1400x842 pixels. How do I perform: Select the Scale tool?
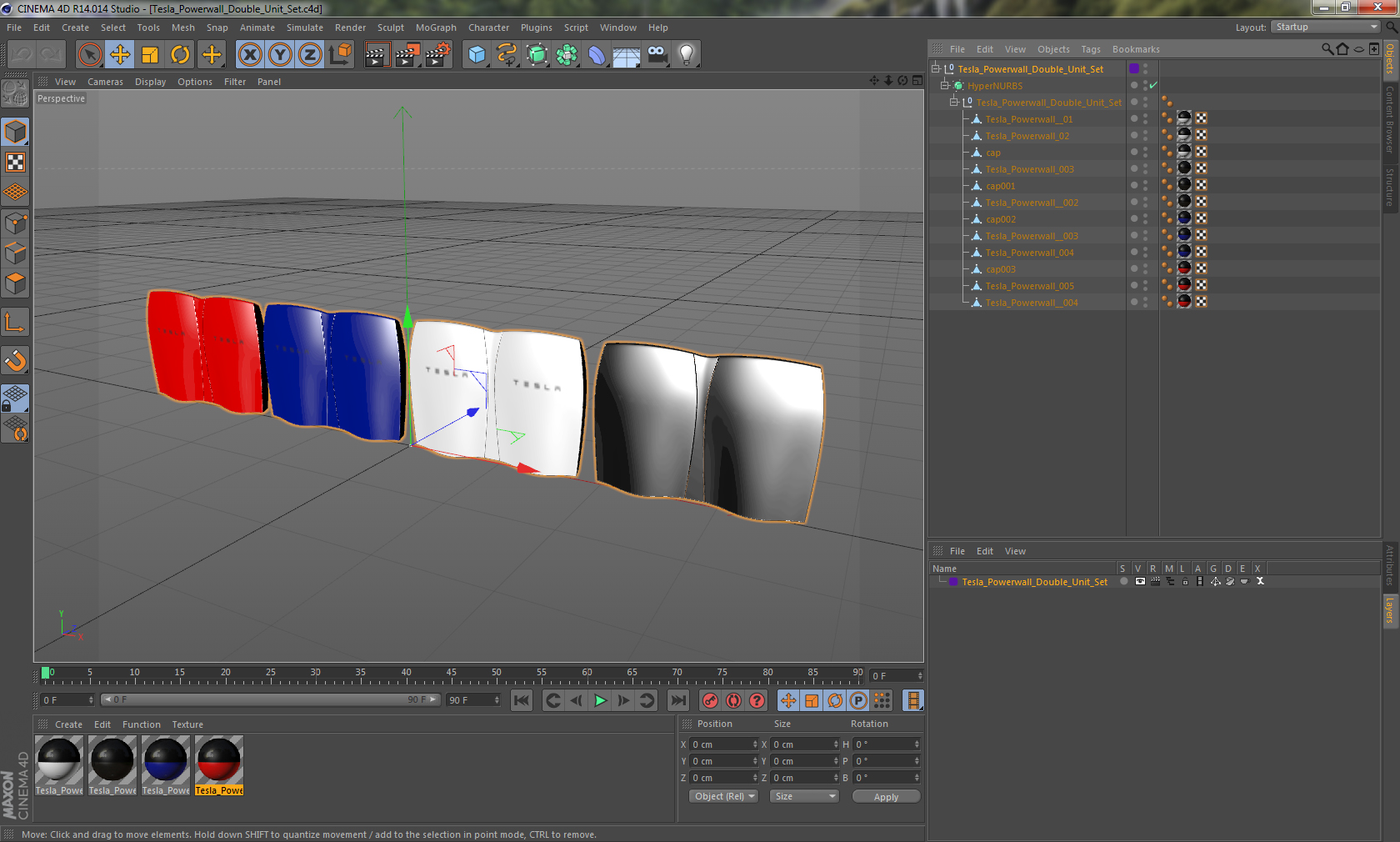pos(150,55)
